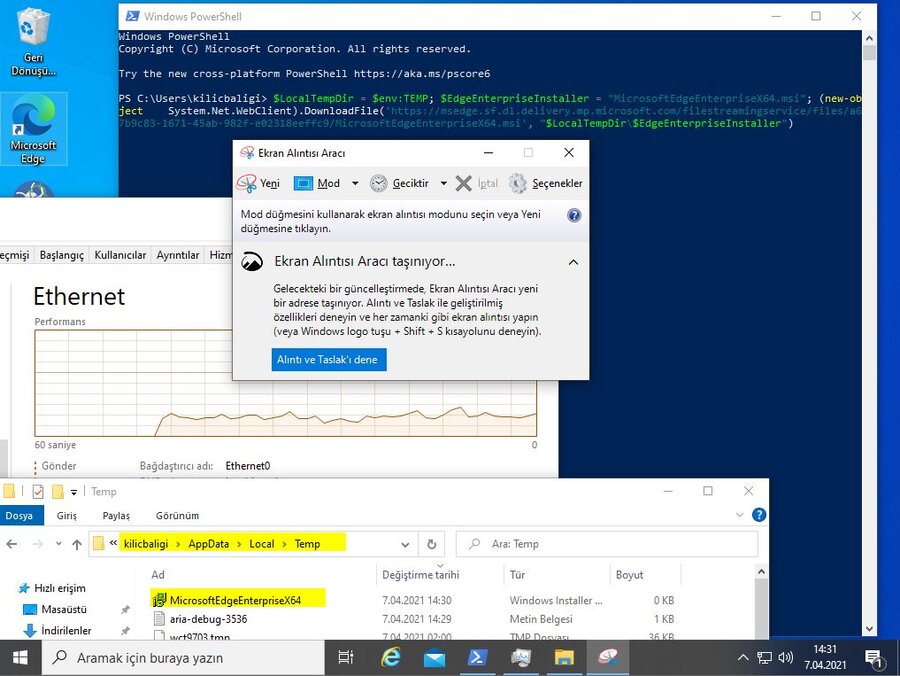Open Seçenekler options in Snipping Tool
This screenshot has height=676, width=900.
pyautogui.click(x=546, y=183)
